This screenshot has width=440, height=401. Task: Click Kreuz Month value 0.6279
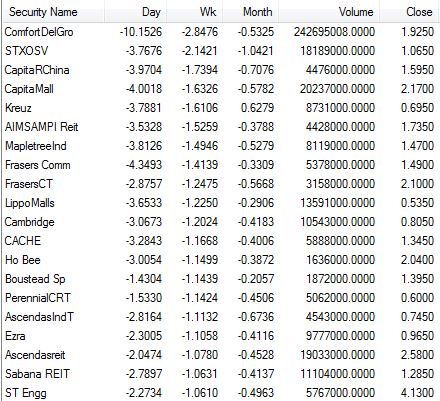tap(258, 108)
